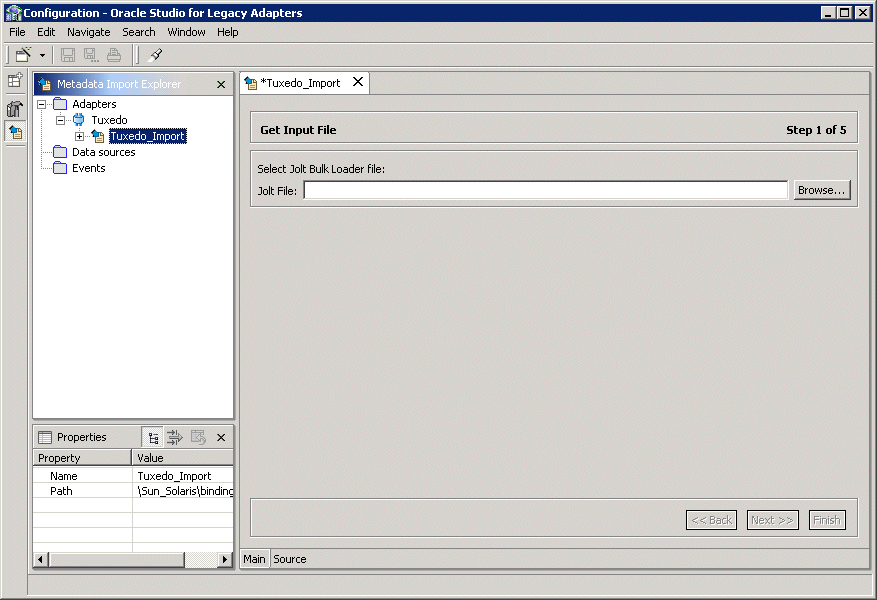Click the Properties panel table icon
The width and height of the screenshot is (877, 600).
coord(45,437)
